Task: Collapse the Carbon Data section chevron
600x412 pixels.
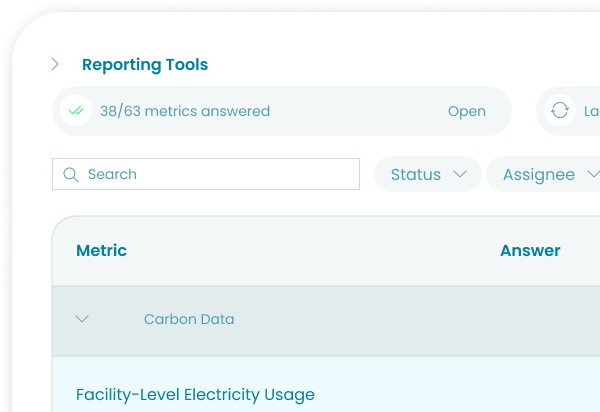Action: pos(82,319)
